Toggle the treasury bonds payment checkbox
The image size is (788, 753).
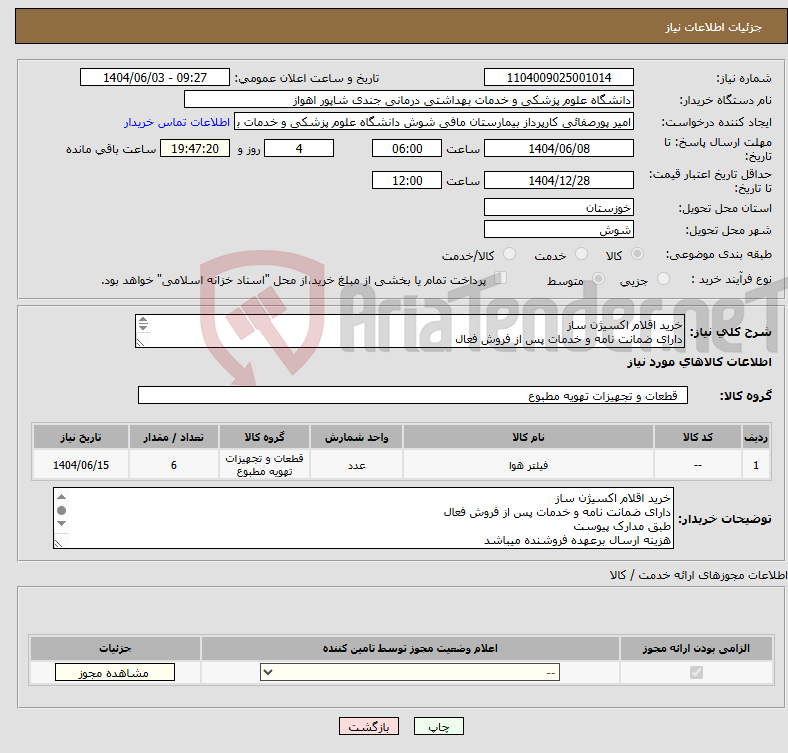pyautogui.click(x=501, y=279)
